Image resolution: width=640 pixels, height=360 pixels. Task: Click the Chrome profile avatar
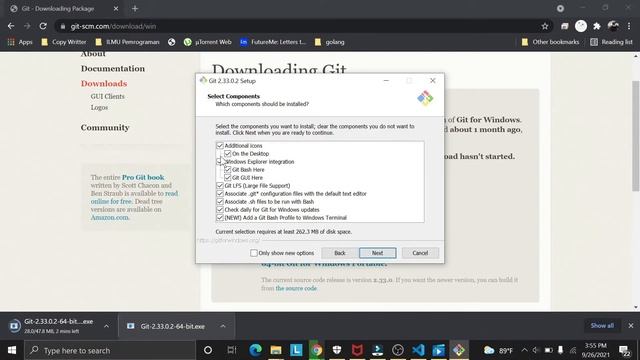pyautogui.click(x=613, y=26)
